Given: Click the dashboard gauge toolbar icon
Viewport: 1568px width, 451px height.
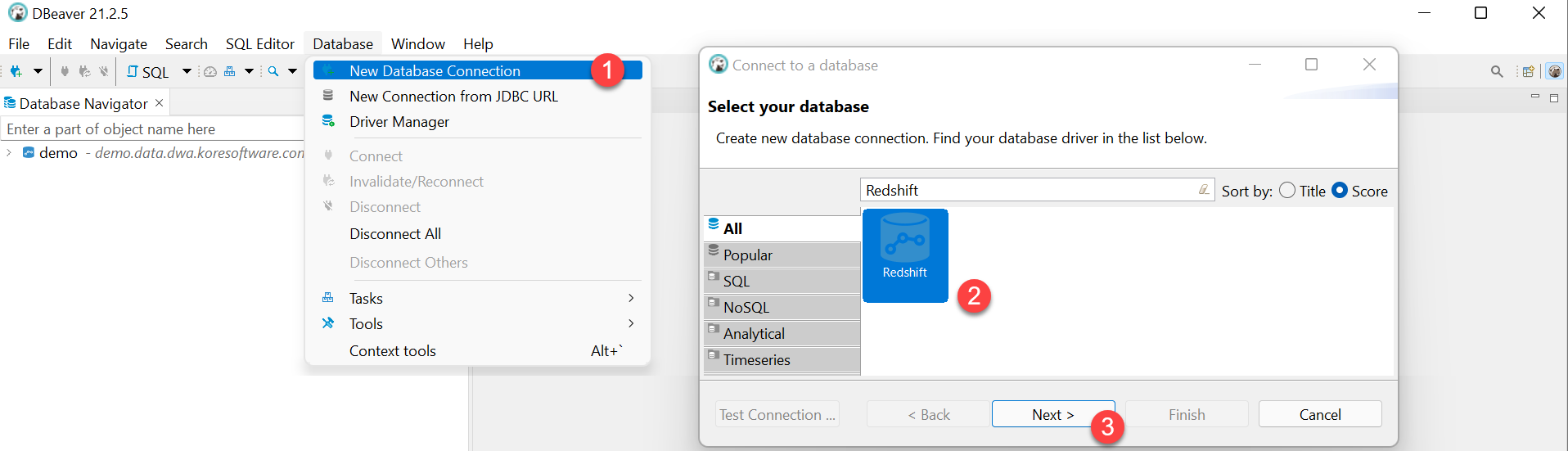Looking at the screenshot, I should point(210,71).
